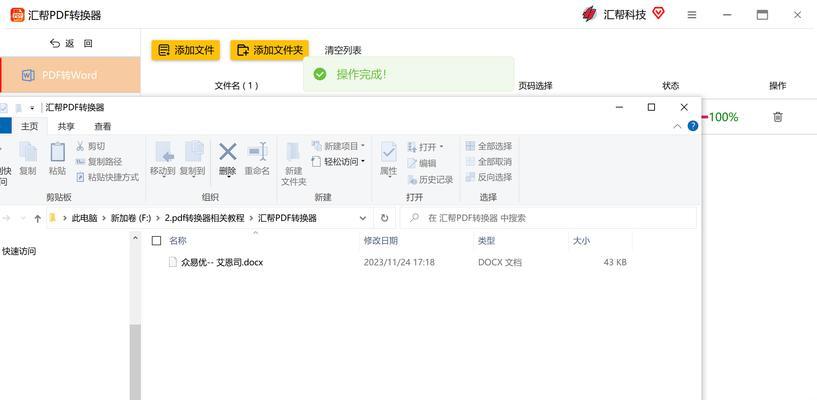Sort by the 类型 column header
This screenshot has height=400, width=817.
coord(487,241)
